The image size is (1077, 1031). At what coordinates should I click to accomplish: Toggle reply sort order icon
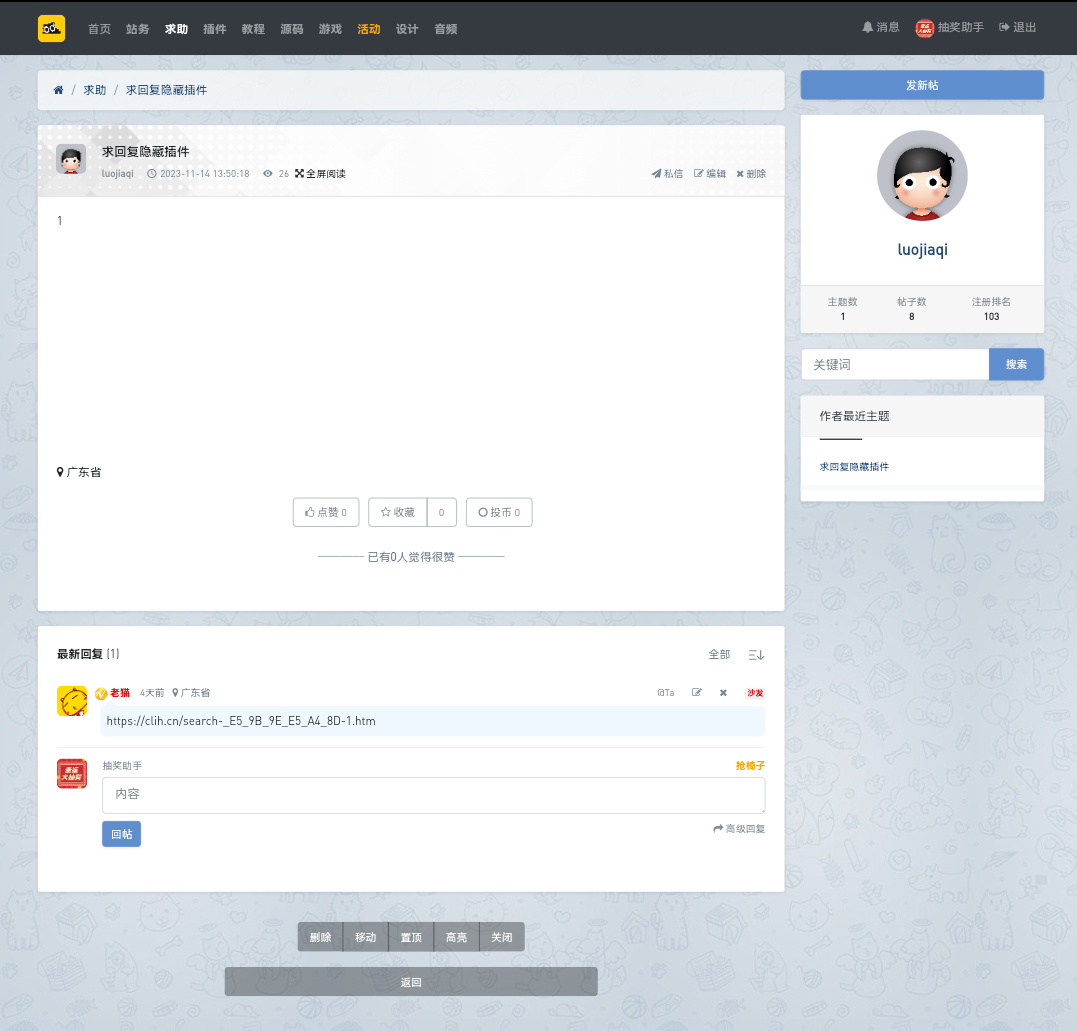[756, 655]
